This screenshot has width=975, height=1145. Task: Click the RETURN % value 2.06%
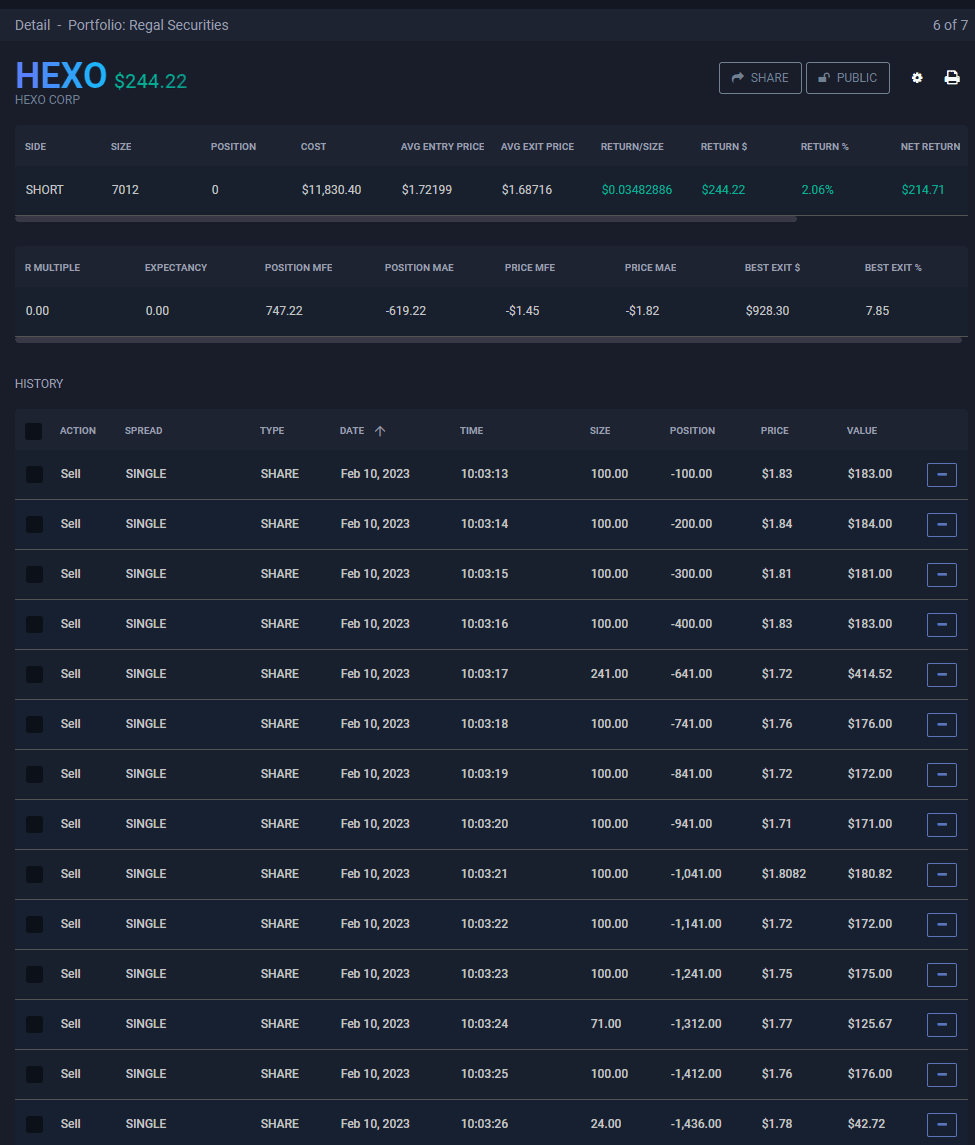pos(817,190)
